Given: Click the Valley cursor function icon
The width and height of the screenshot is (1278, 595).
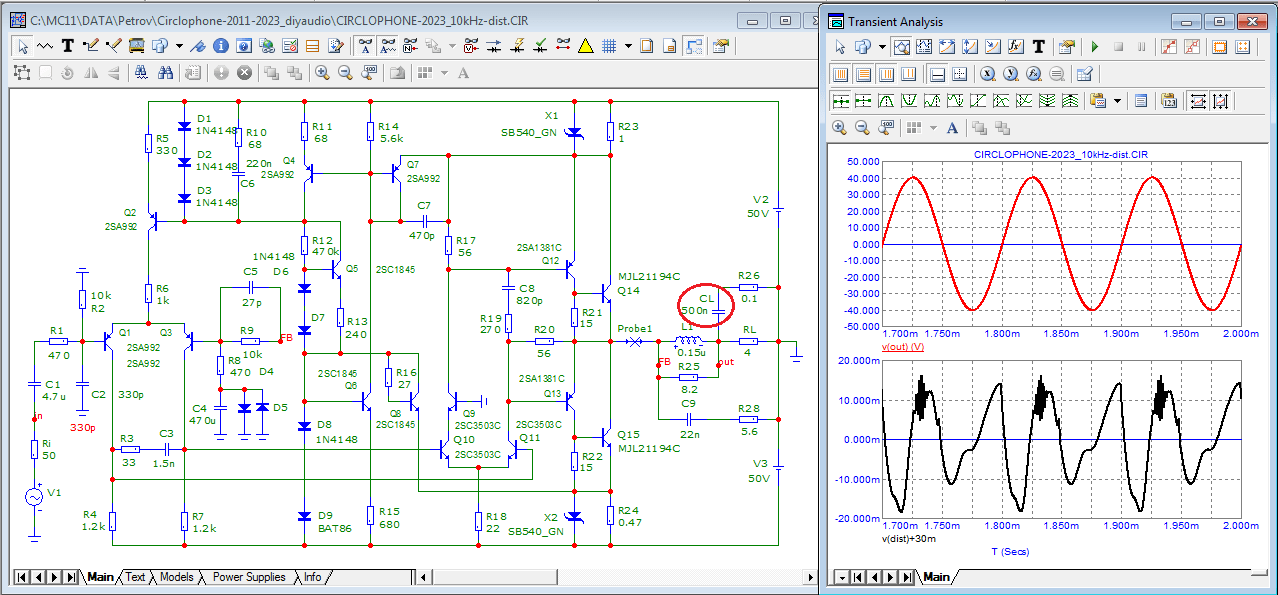Looking at the screenshot, I should coord(909,101).
